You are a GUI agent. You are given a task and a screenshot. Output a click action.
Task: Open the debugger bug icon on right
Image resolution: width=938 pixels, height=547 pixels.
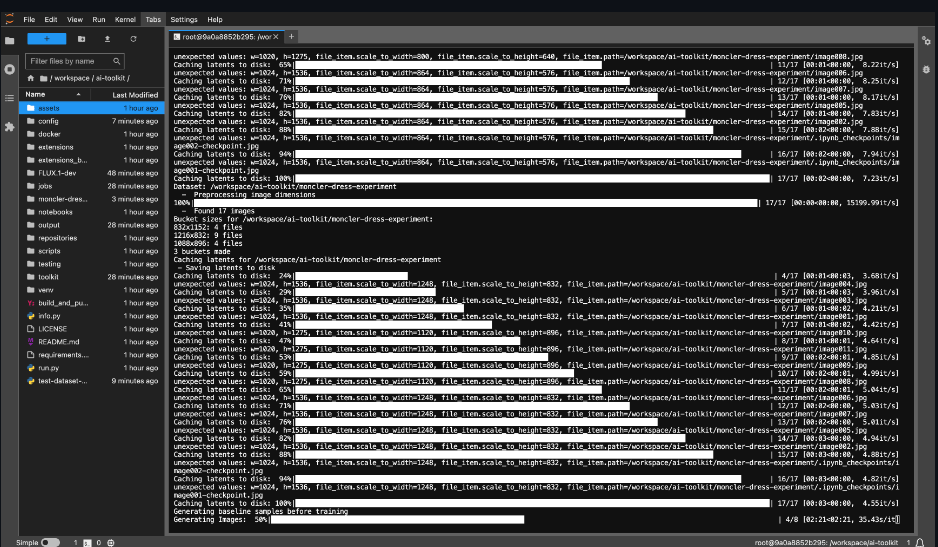click(926, 69)
